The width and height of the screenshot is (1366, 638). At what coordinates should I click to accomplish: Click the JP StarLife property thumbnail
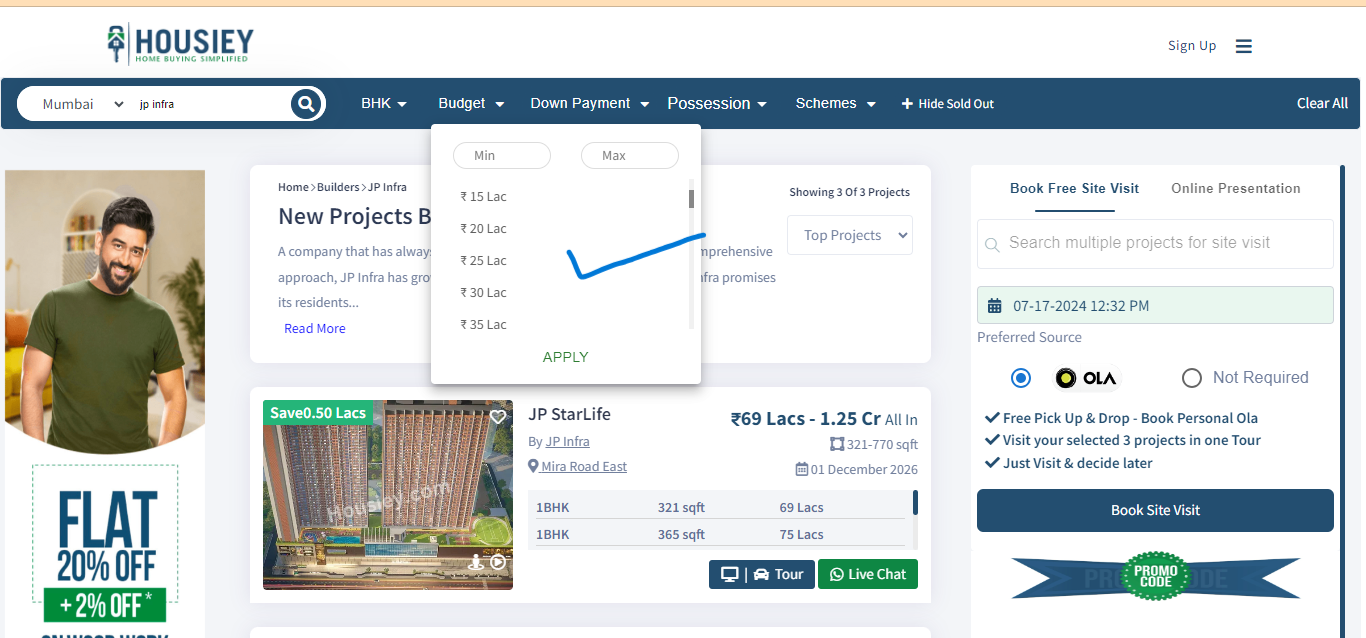(388, 495)
